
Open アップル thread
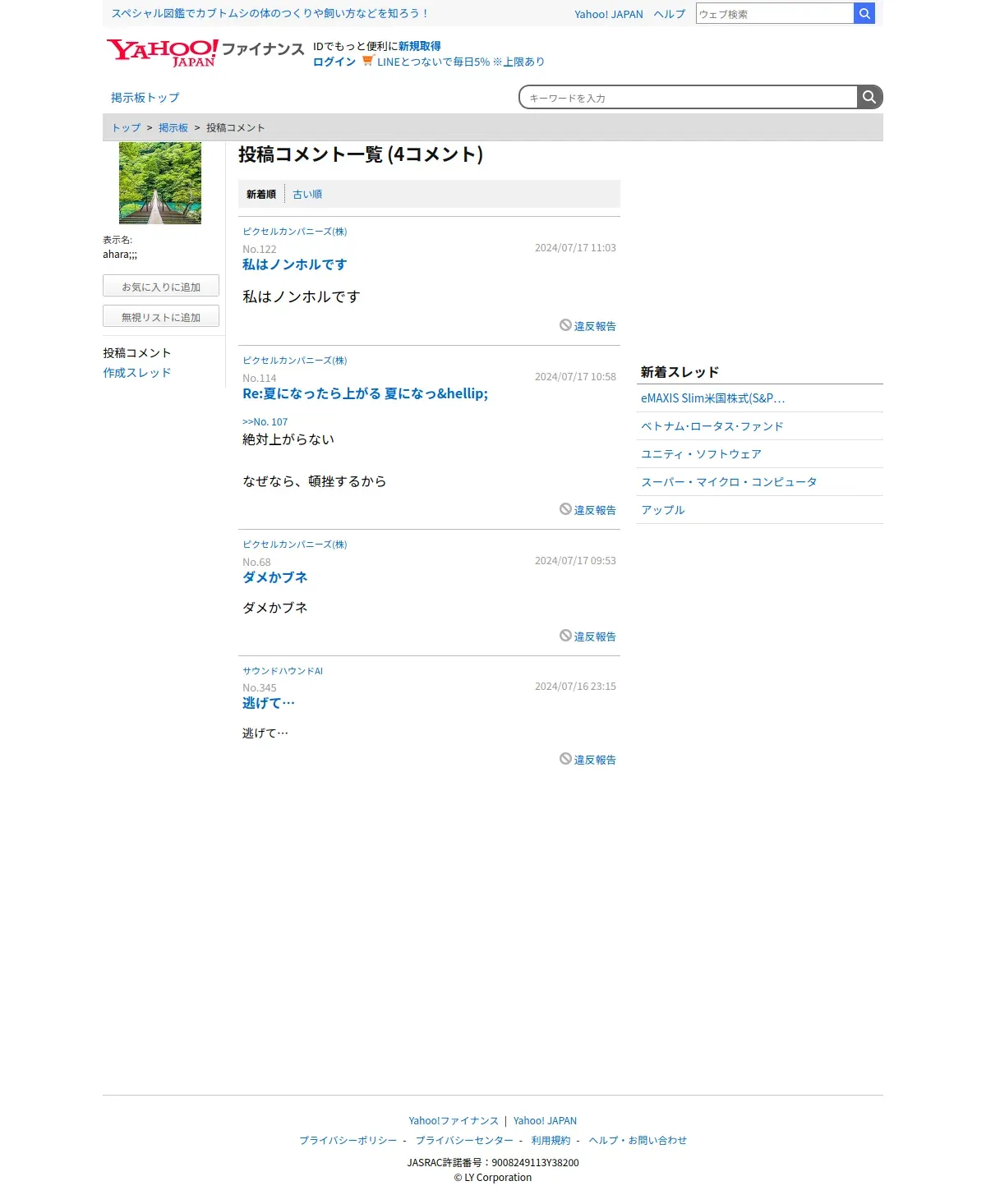pyautogui.click(x=662, y=510)
